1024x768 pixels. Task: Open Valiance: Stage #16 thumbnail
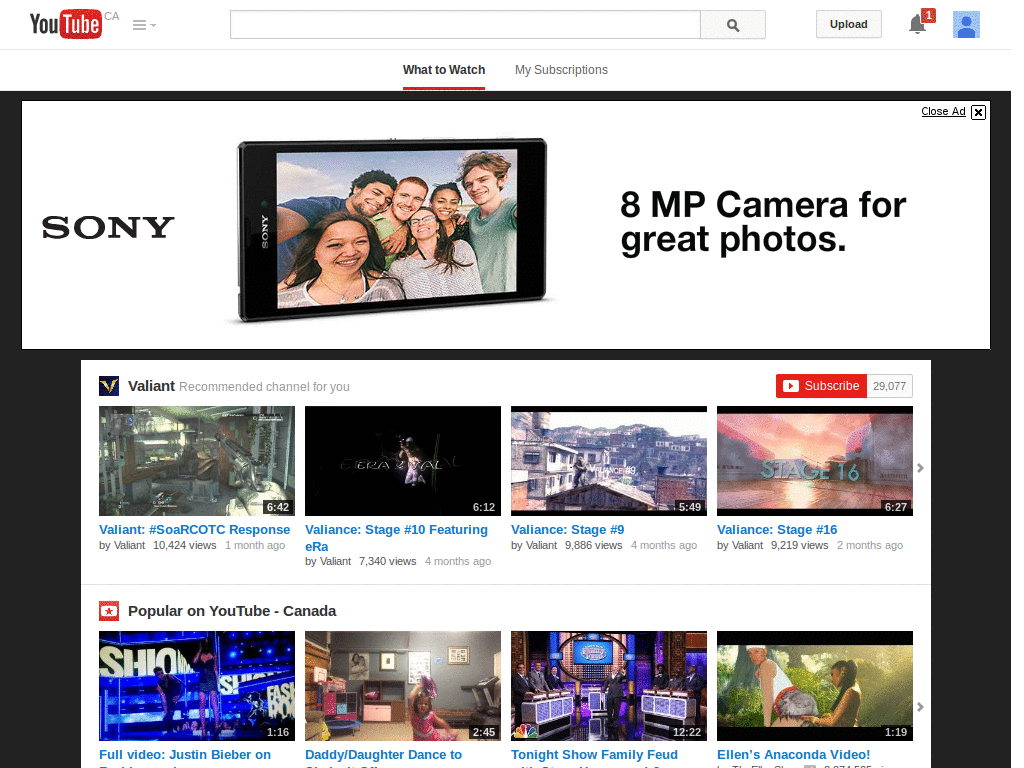(815, 461)
